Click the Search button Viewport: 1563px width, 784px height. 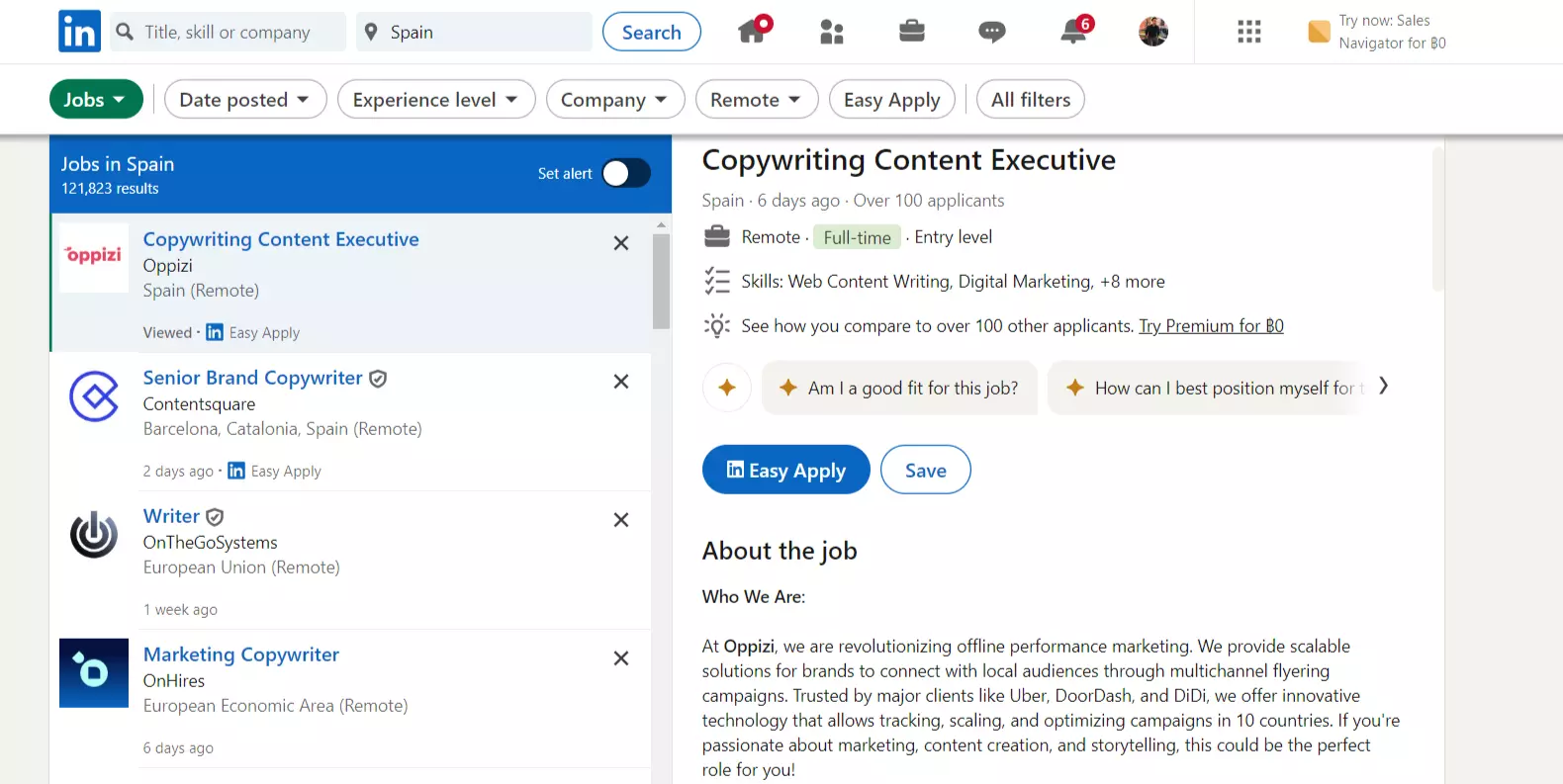(x=652, y=32)
